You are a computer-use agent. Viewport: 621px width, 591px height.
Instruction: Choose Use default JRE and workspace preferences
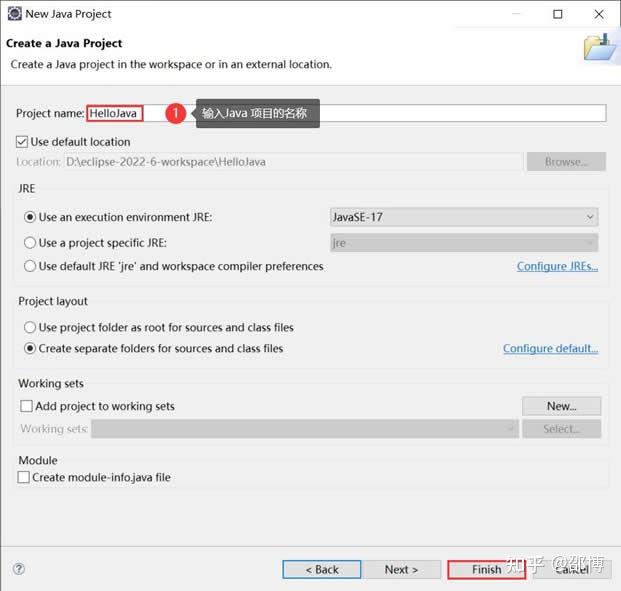coord(30,266)
